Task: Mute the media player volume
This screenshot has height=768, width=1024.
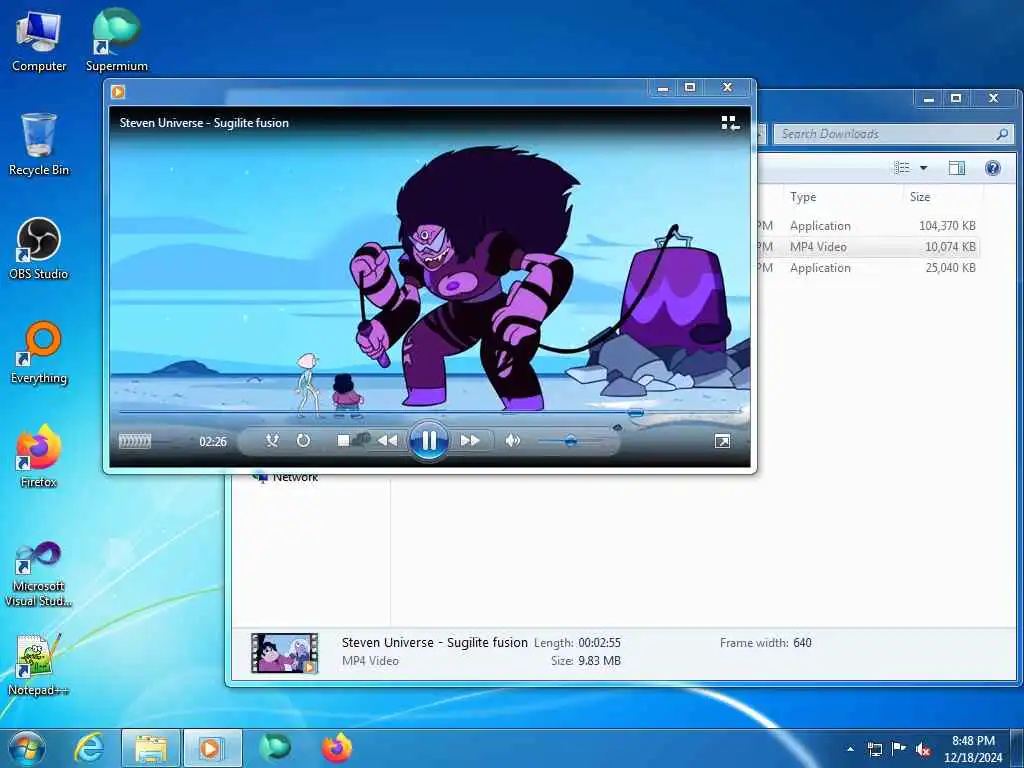Action: pyautogui.click(x=513, y=441)
